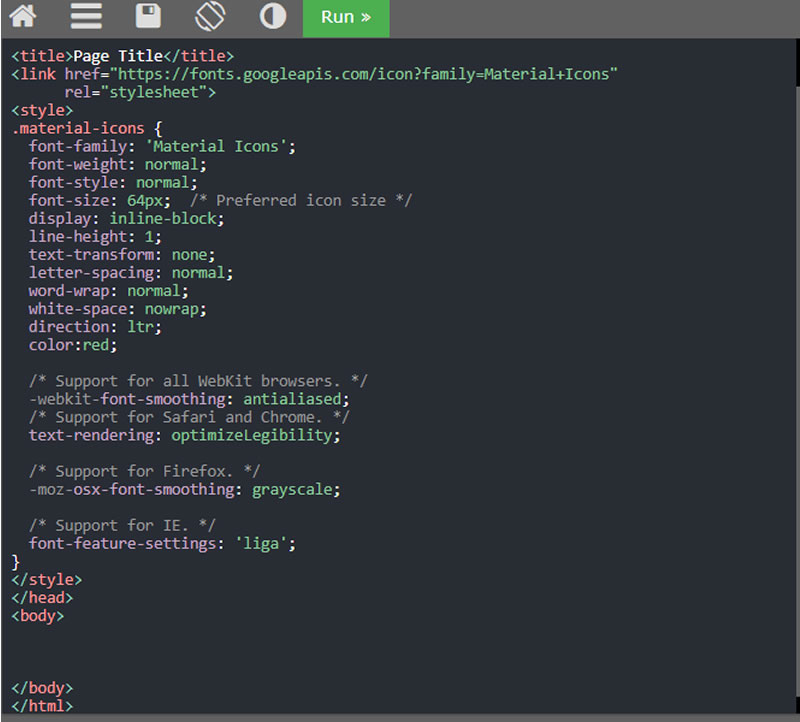
Task: Click the opening <body> tag
Action: 38,616
